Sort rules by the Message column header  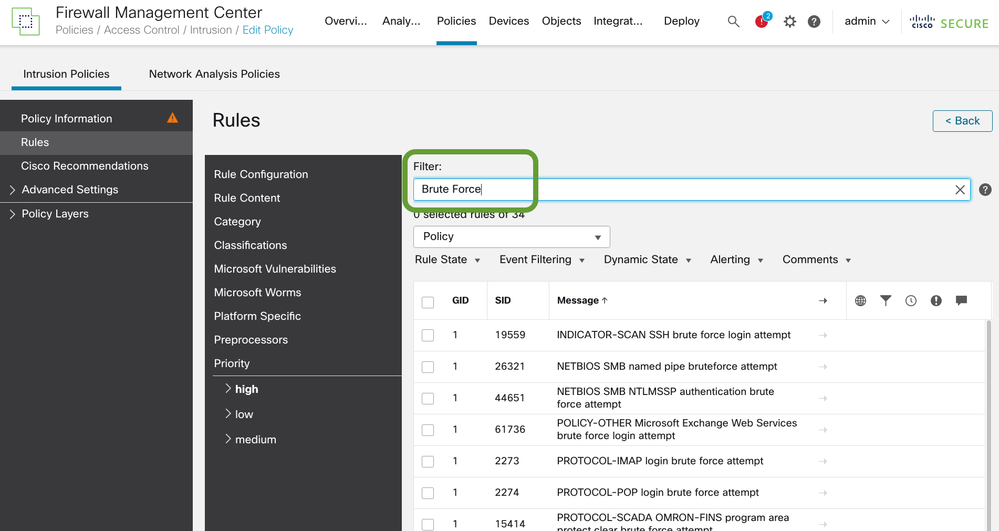582,301
